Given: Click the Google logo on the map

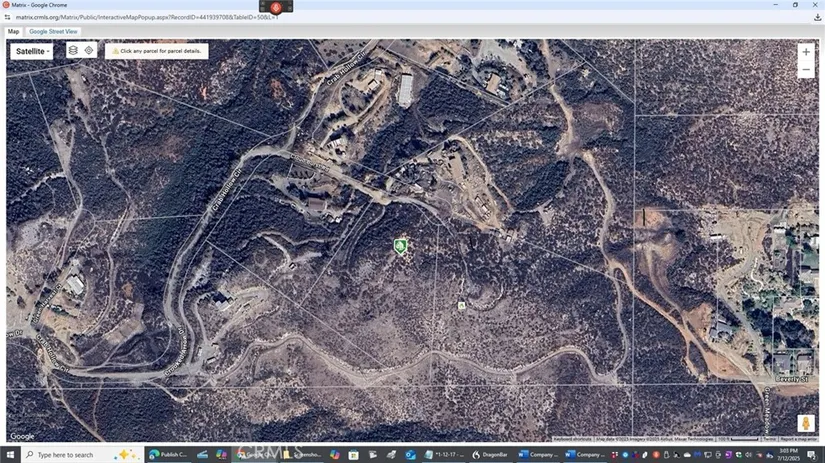Looking at the screenshot, I should coord(22,436).
